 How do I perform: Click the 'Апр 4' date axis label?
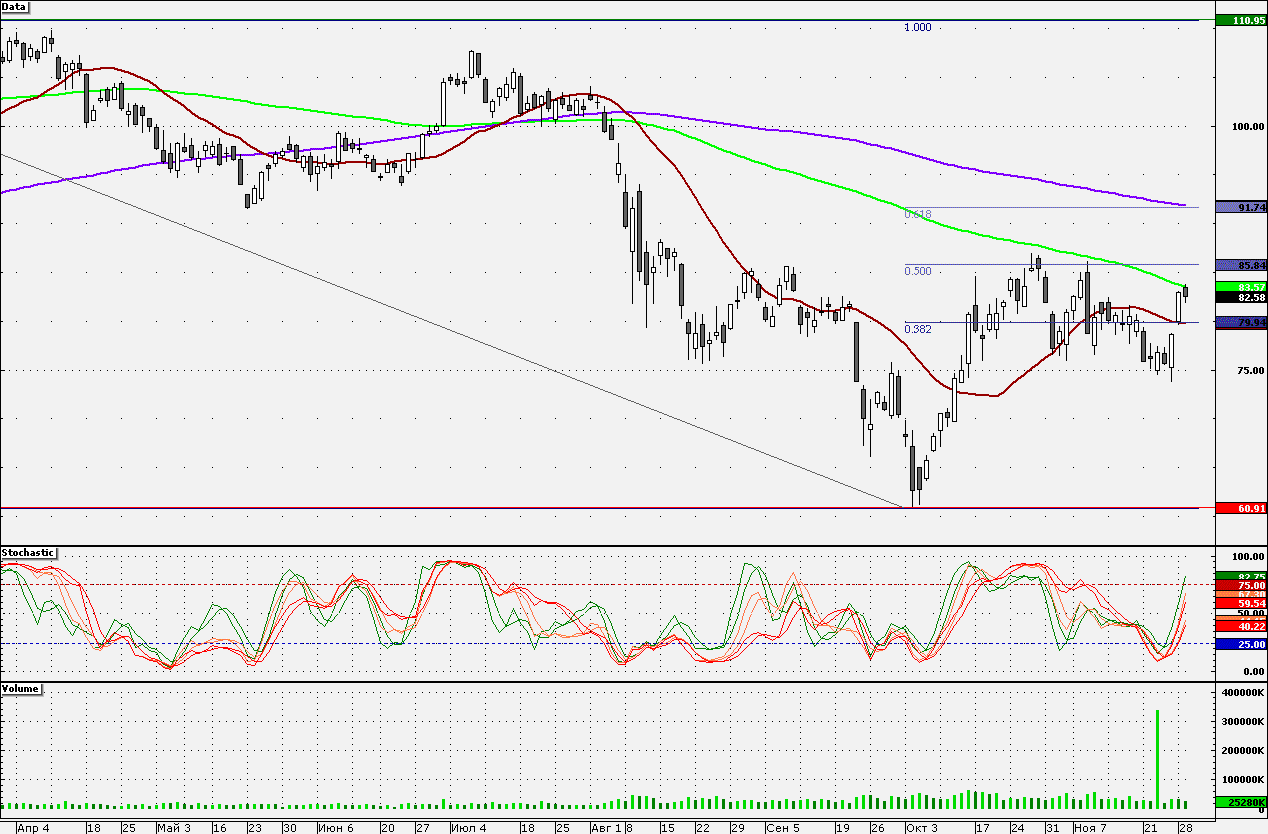coord(33,828)
